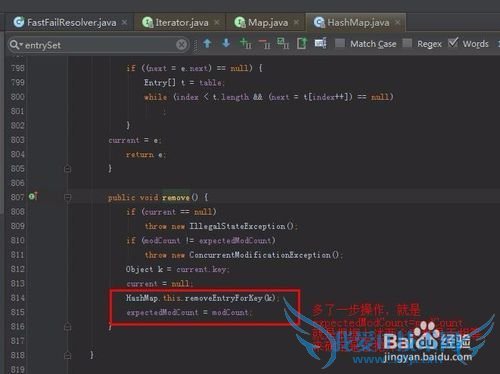Enable Match Case checkbox
Viewport: 500px width, 374px height.
(x=340, y=43)
